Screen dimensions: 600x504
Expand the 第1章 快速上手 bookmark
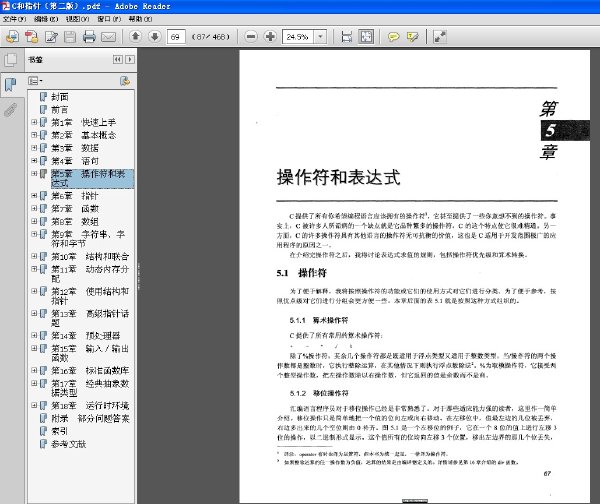pyautogui.click(x=34, y=122)
